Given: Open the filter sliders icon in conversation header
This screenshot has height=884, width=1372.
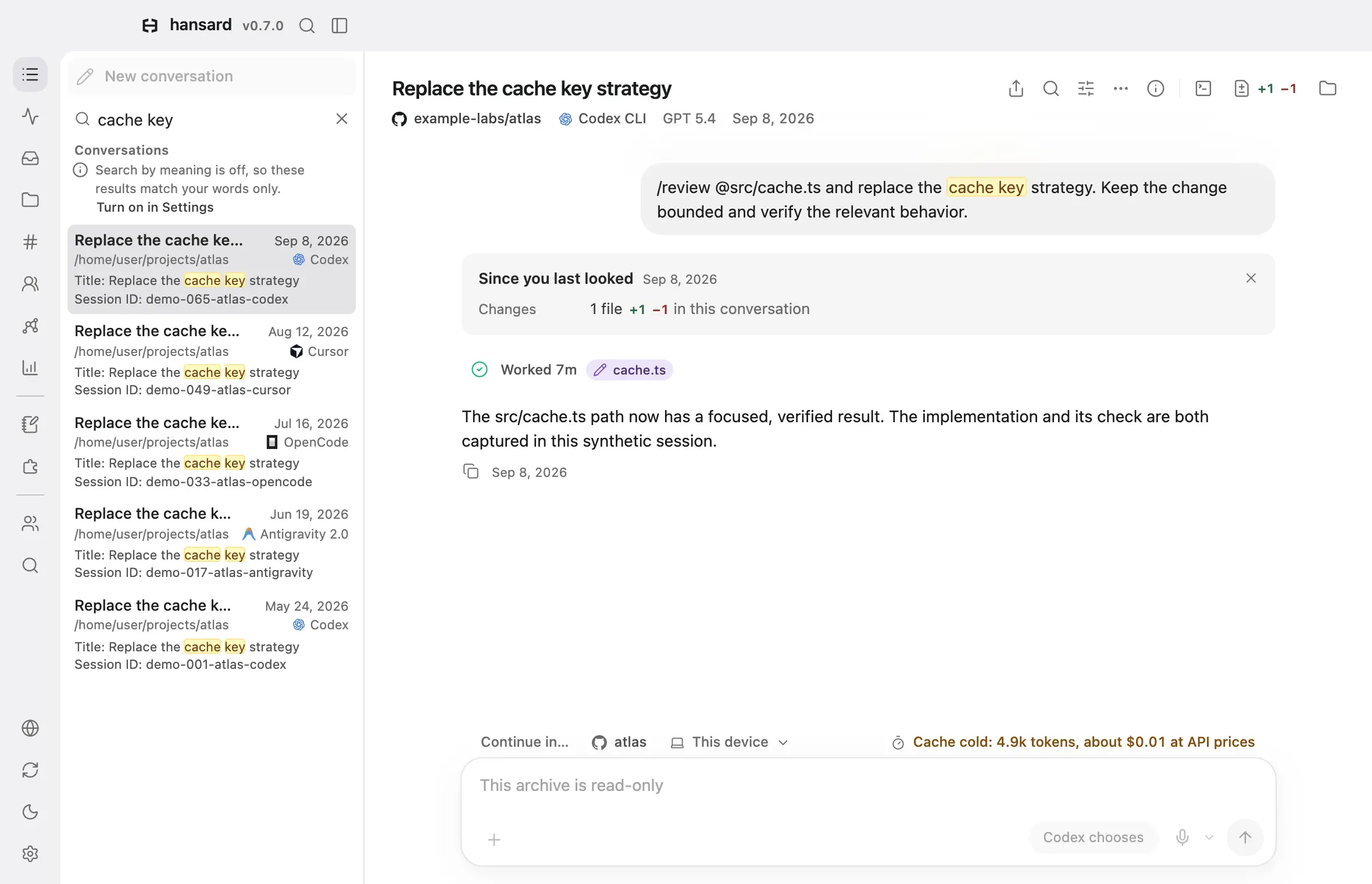Looking at the screenshot, I should [1086, 88].
